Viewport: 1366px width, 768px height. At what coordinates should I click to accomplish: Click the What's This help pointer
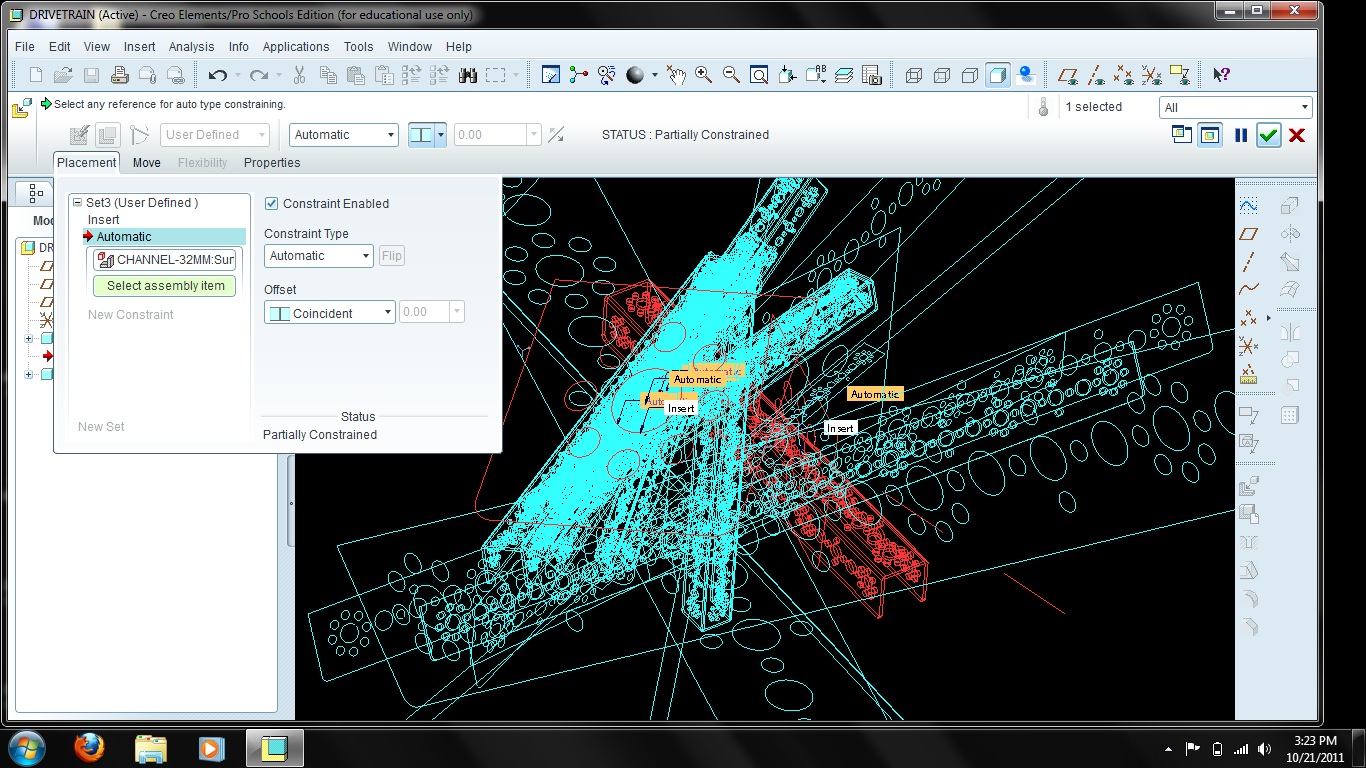pos(1221,75)
